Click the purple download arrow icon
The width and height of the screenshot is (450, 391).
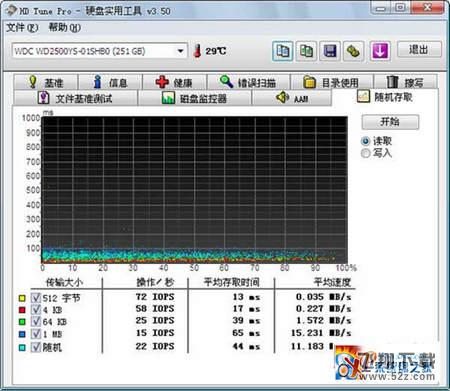point(380,51)
